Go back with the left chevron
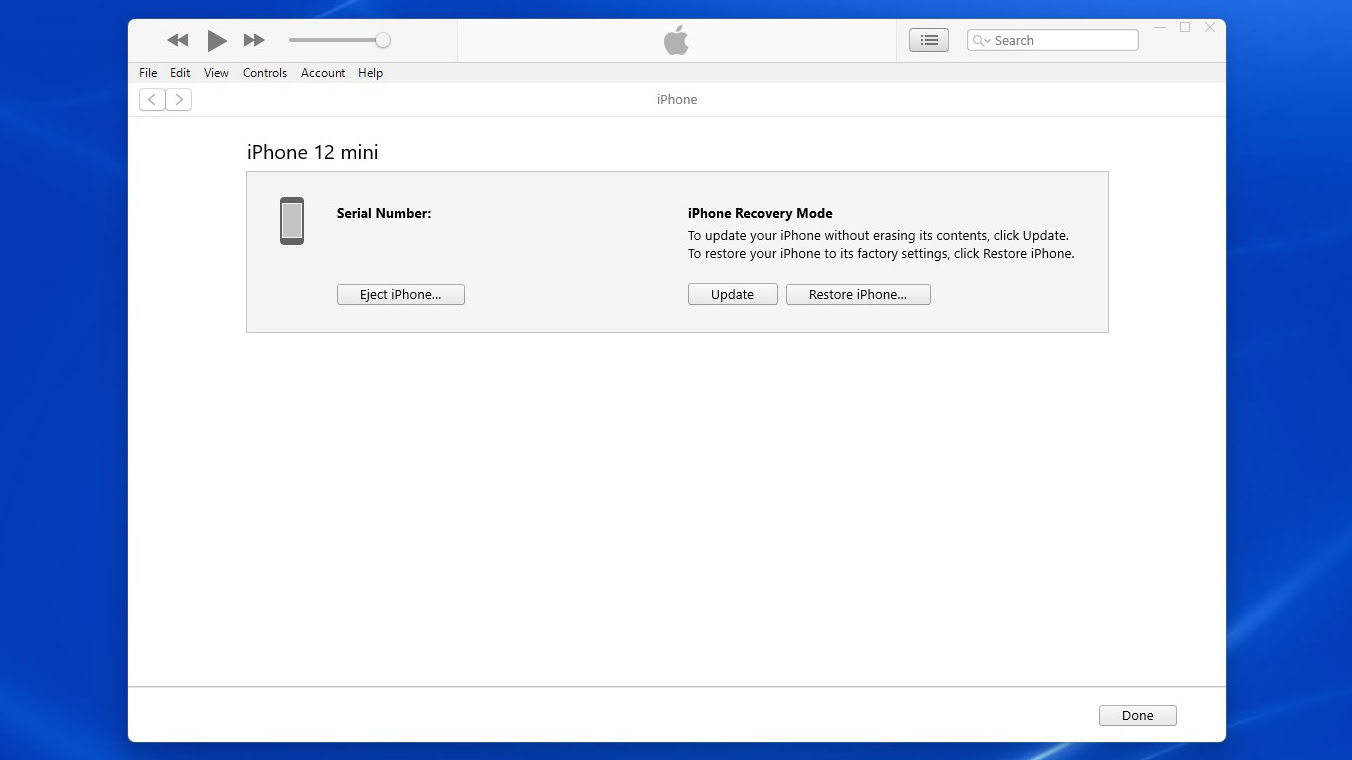 point(152,99)
